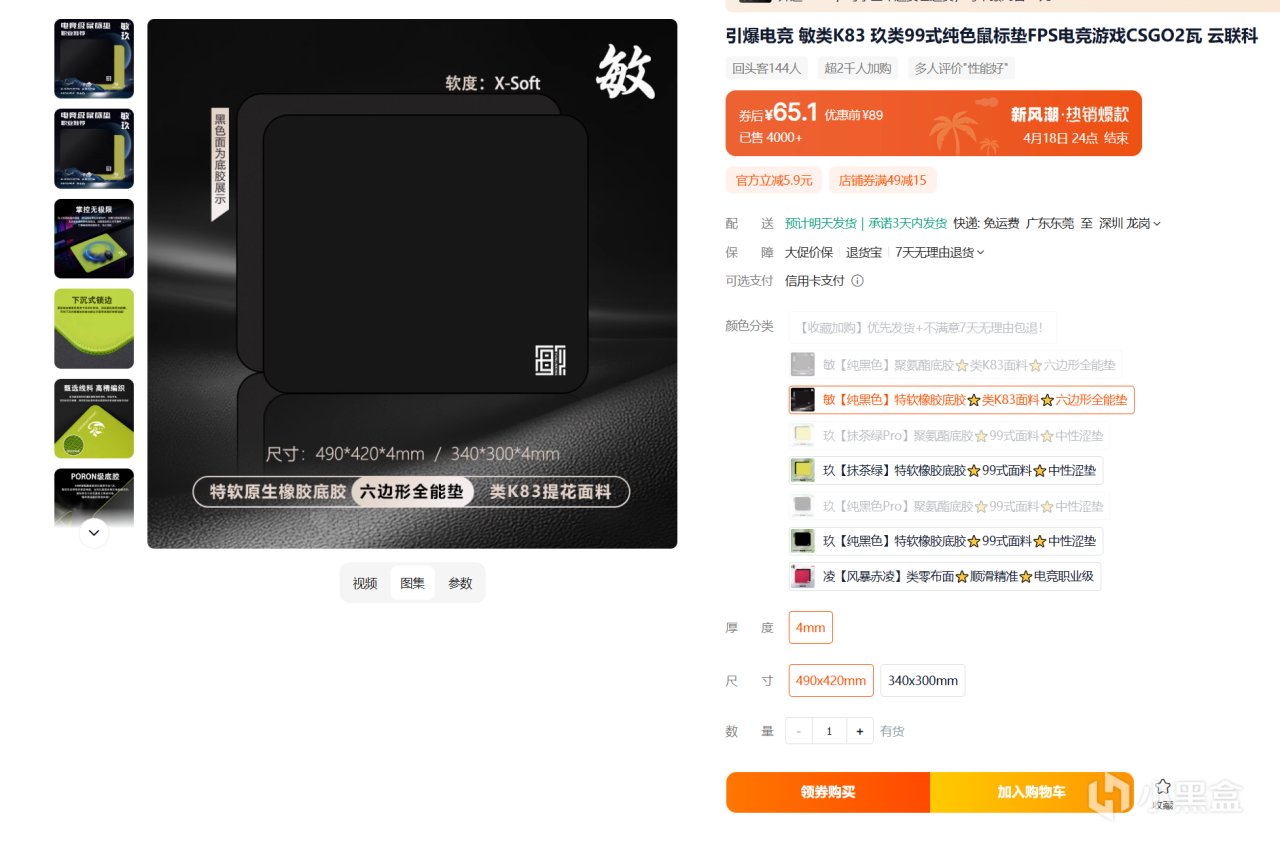
Task: Decrease quantity with the minus button
Action: (x=799, y=731)
